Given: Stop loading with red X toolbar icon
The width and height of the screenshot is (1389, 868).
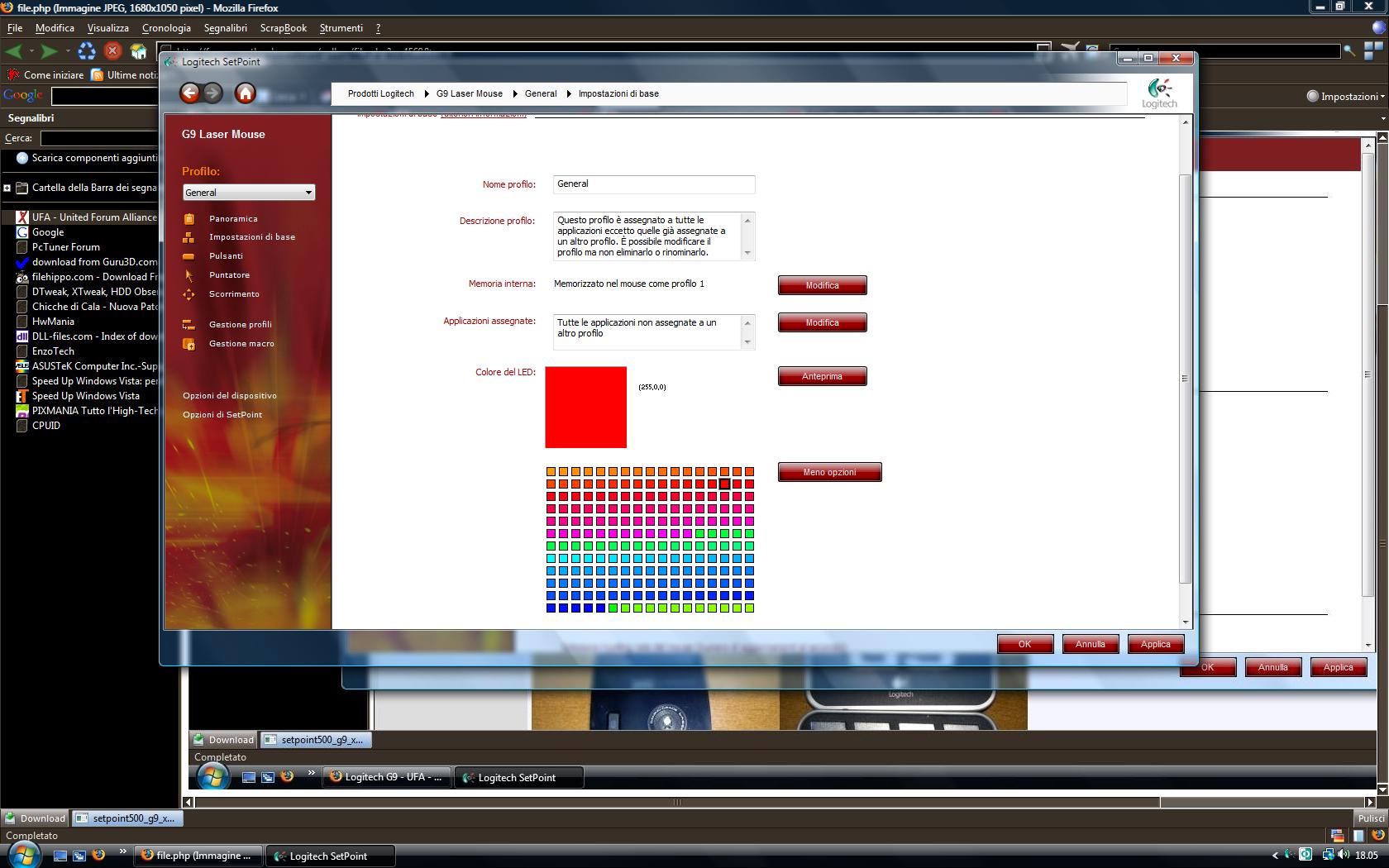Looking at the screenshot, I should tap(113, 51).
